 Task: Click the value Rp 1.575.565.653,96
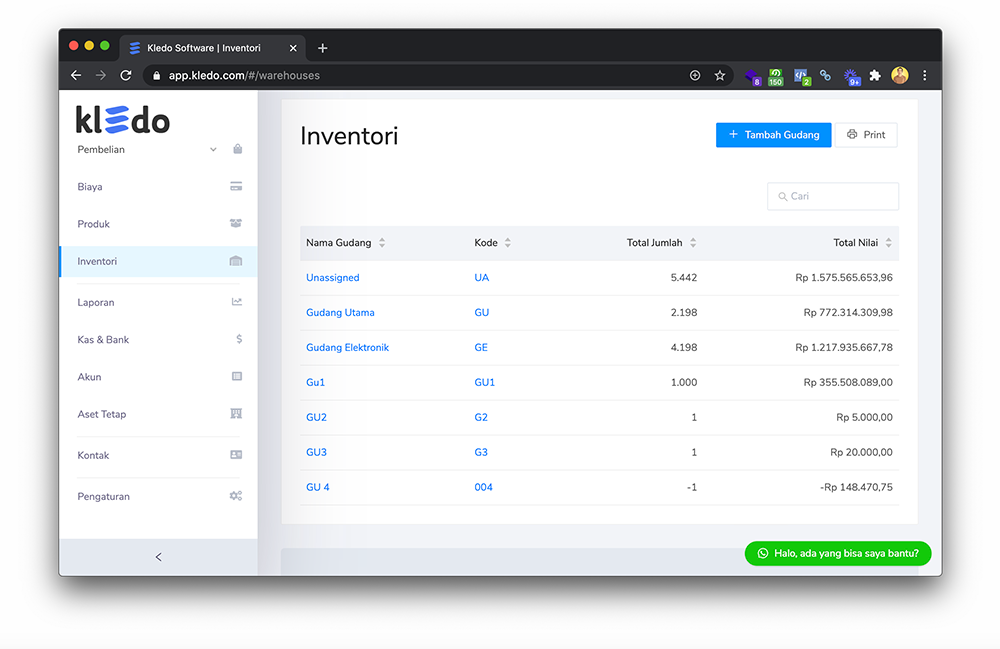pyautogui.click(x=844, y=278)
